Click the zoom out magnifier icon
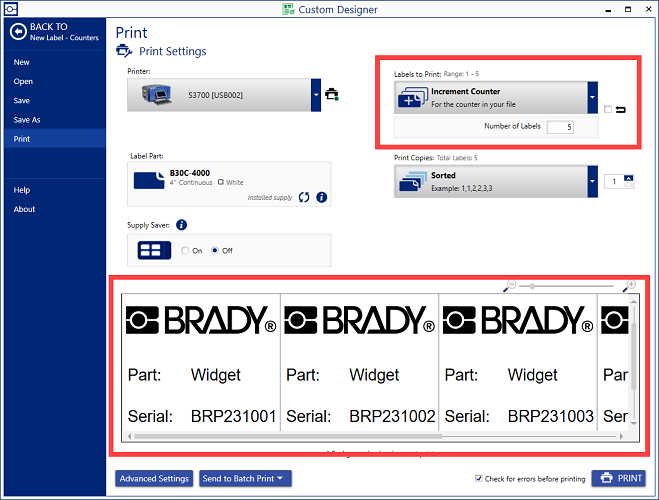The image size is (659, 500). (510, 286)
